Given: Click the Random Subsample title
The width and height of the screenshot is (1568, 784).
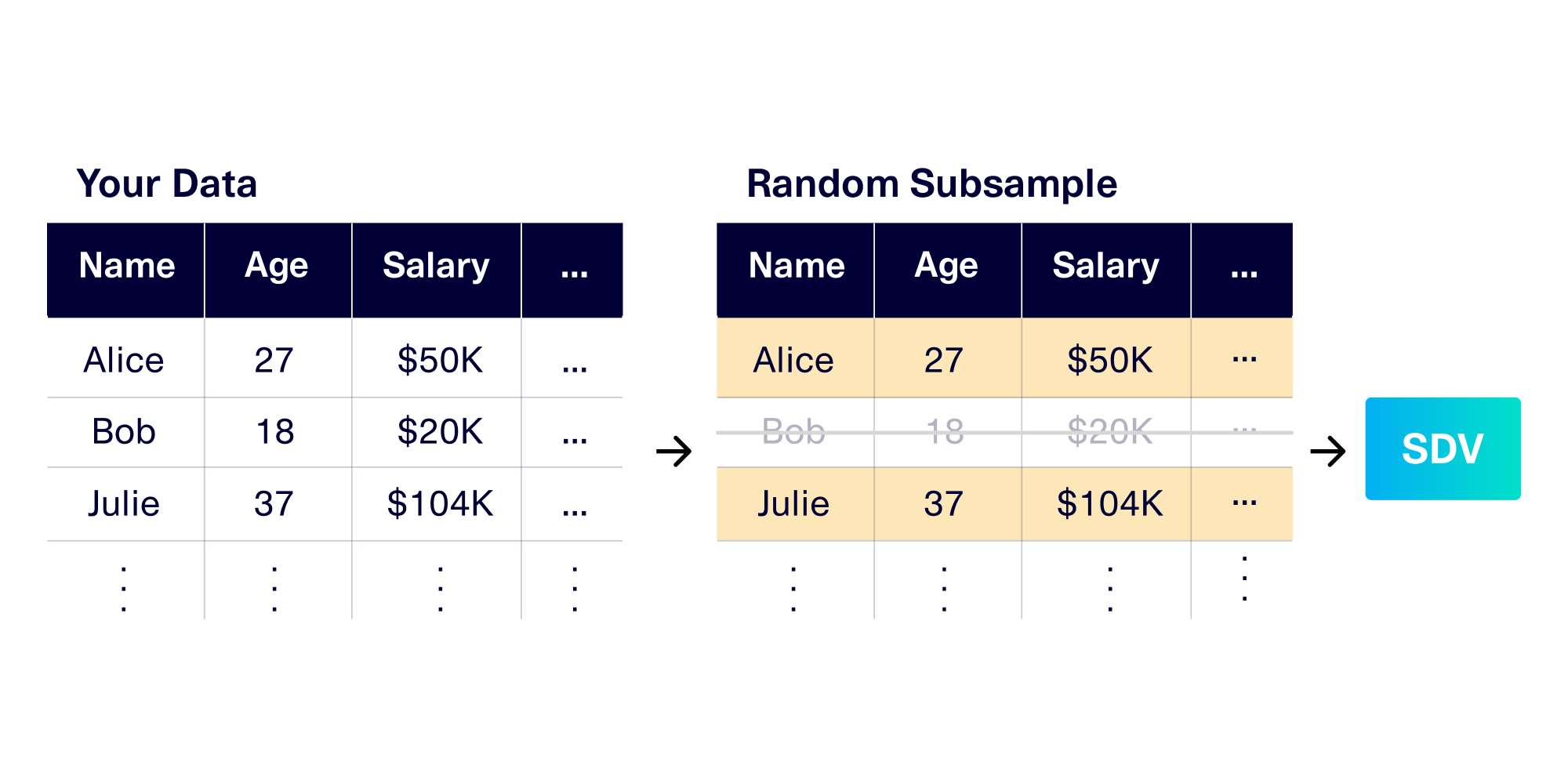Looking at the screenshot, I should (x=931, y=184).
